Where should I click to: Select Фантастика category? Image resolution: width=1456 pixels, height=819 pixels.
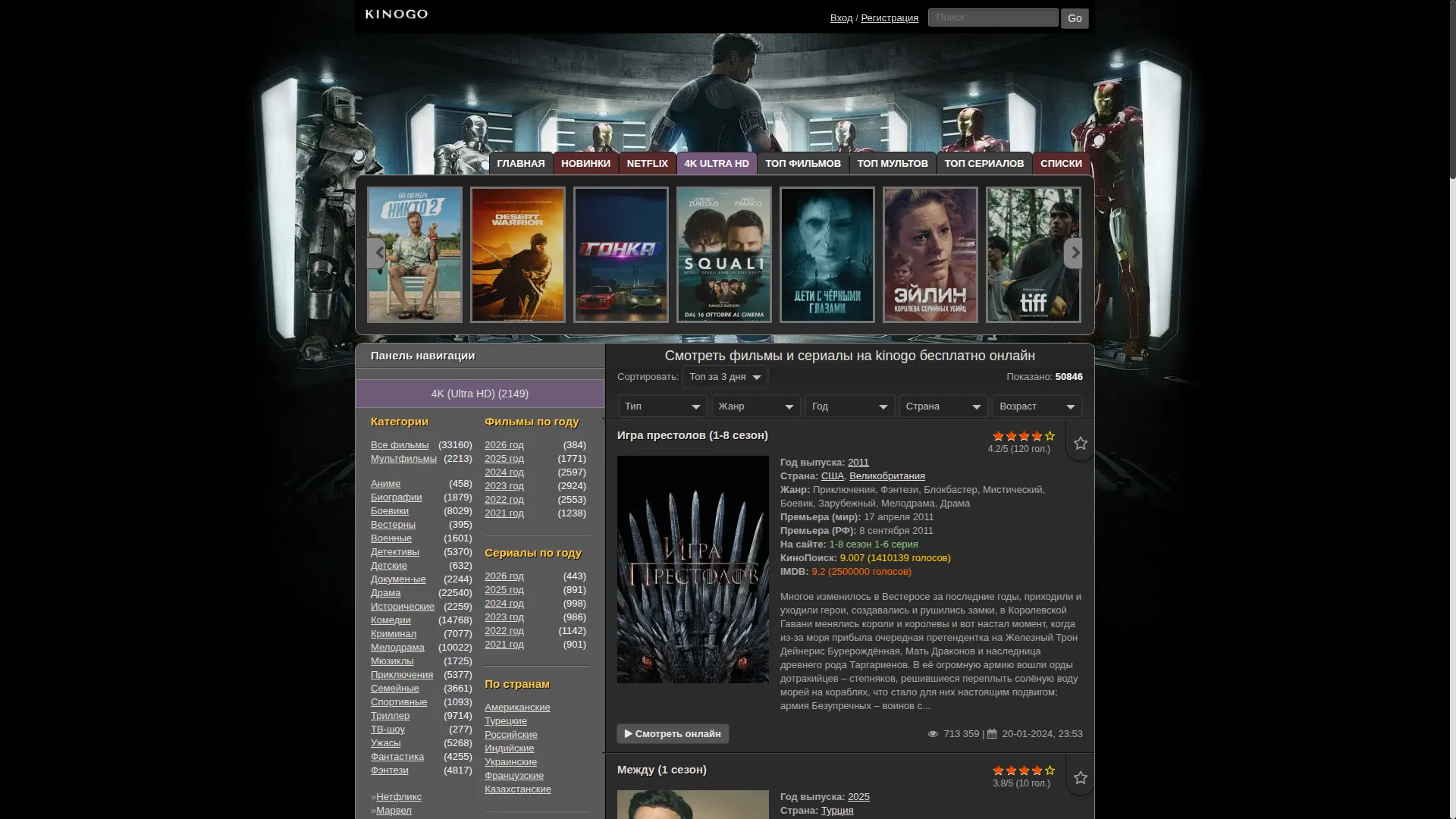397,757
